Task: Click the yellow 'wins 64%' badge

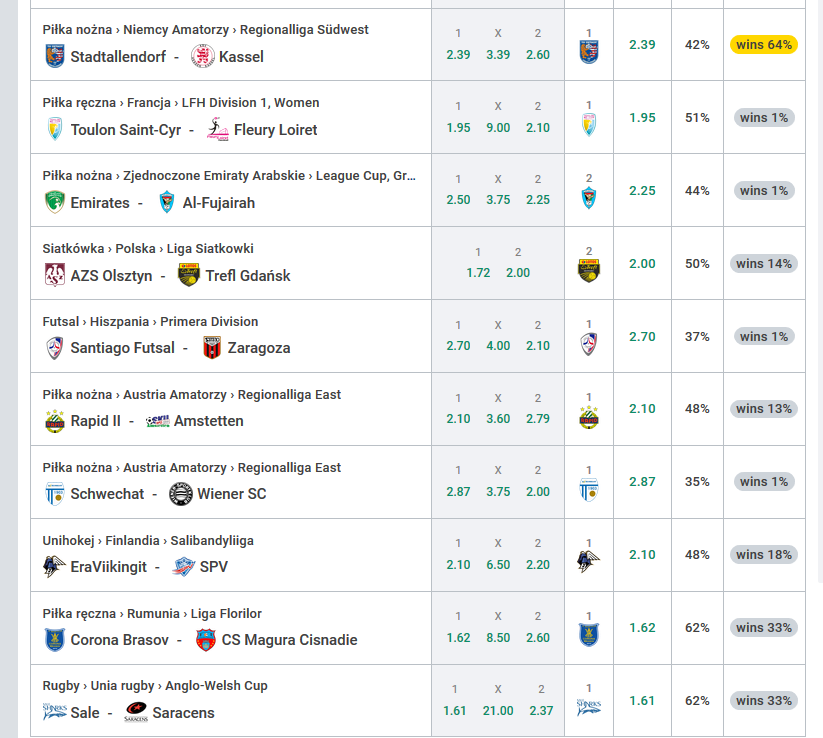Action: point(764,45)
